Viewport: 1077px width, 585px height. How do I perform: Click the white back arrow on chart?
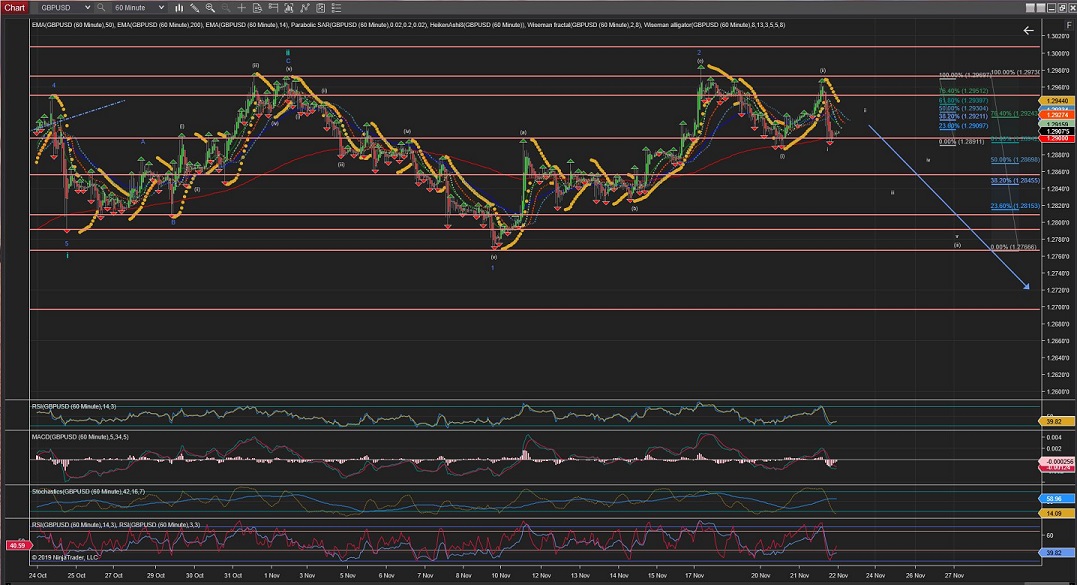[x=1028, y=31]
